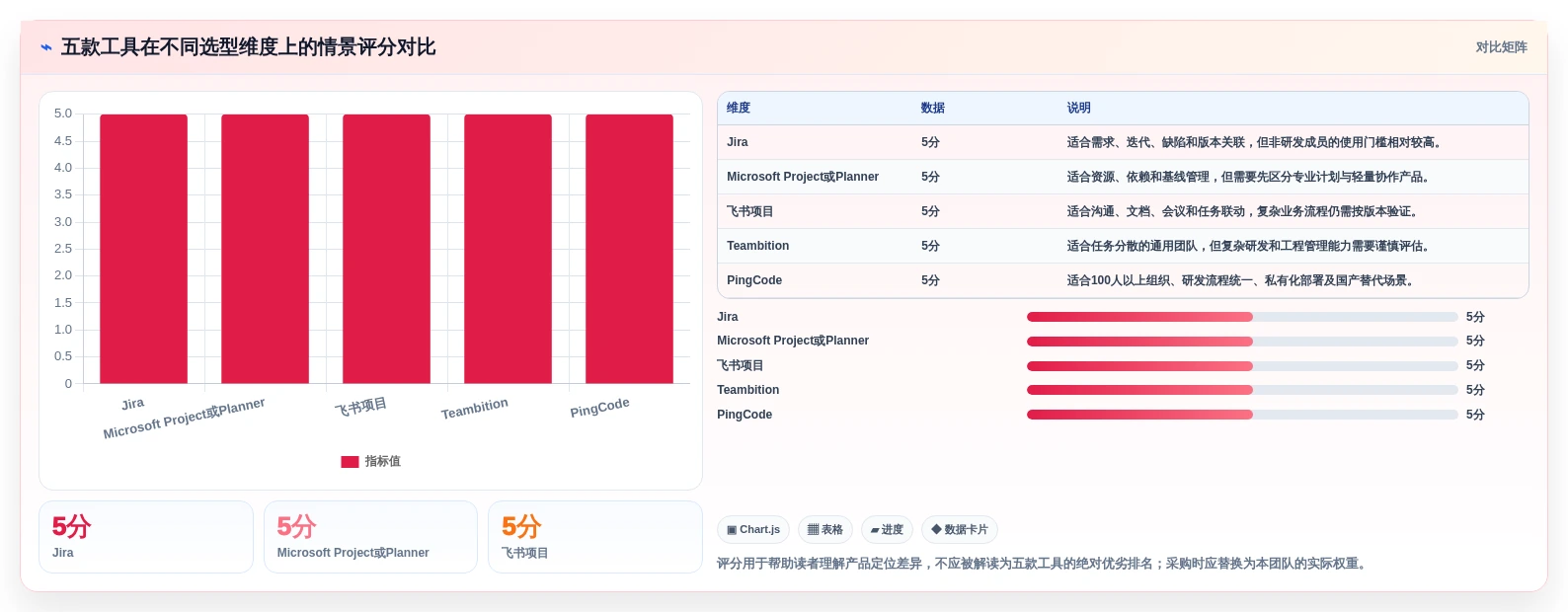Click the 表格 tag chip
Image resolution: width=1568 pixels, height=612 pixels.
point(825,530)
